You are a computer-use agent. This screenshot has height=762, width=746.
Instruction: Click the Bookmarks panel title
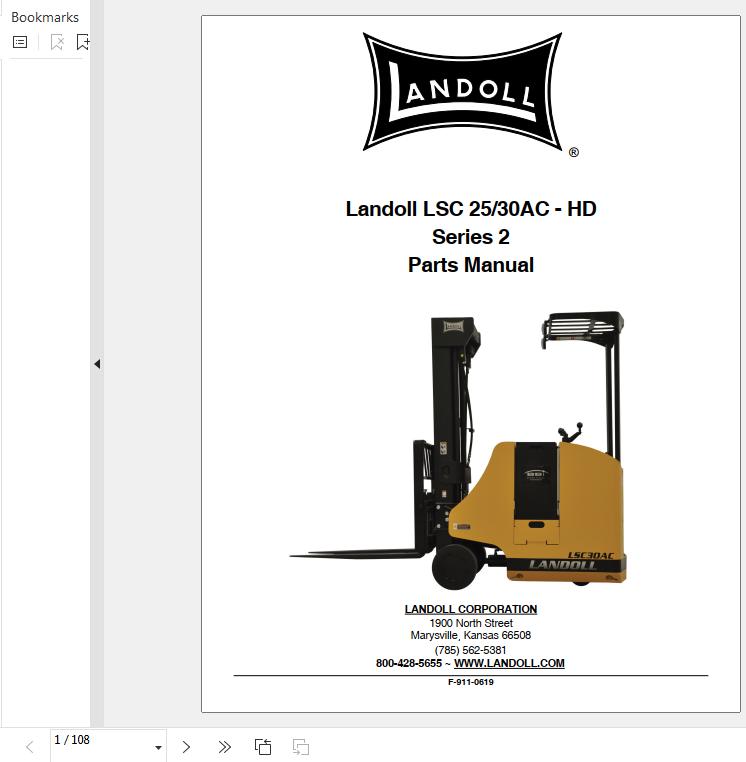[x=45, y=17]
